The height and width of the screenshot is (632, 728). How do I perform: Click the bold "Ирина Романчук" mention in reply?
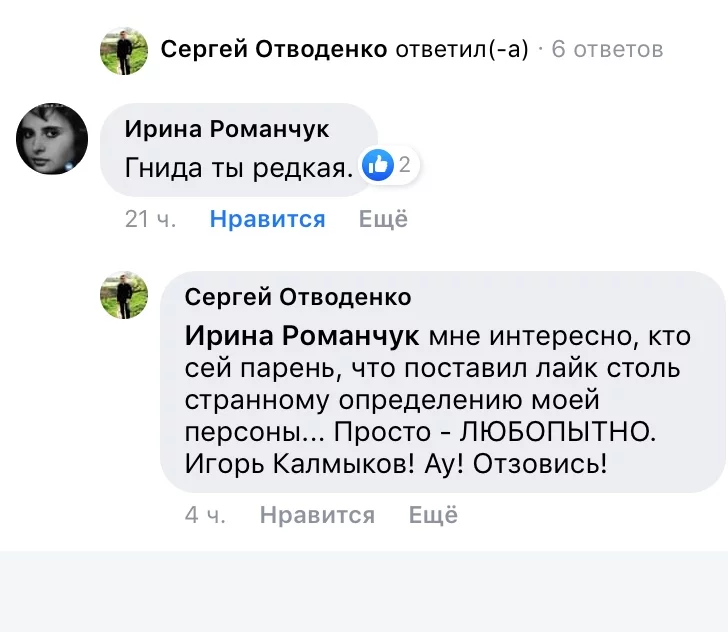[302, 335]
